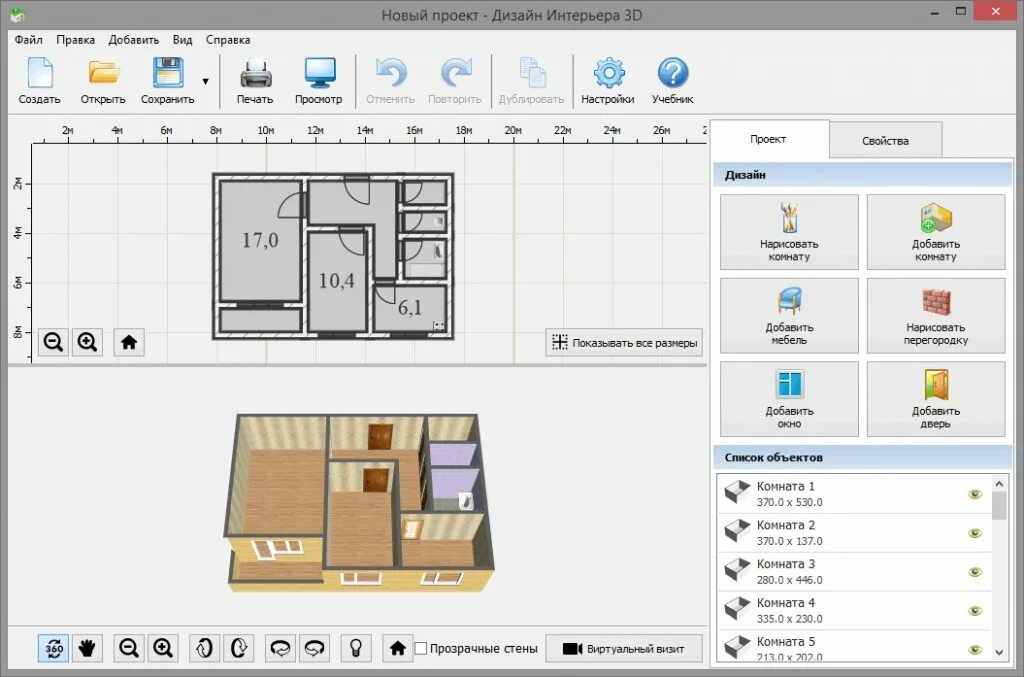Open the Файл menu
This screenshot has width=1024, height=677.
tap(29, 40)
